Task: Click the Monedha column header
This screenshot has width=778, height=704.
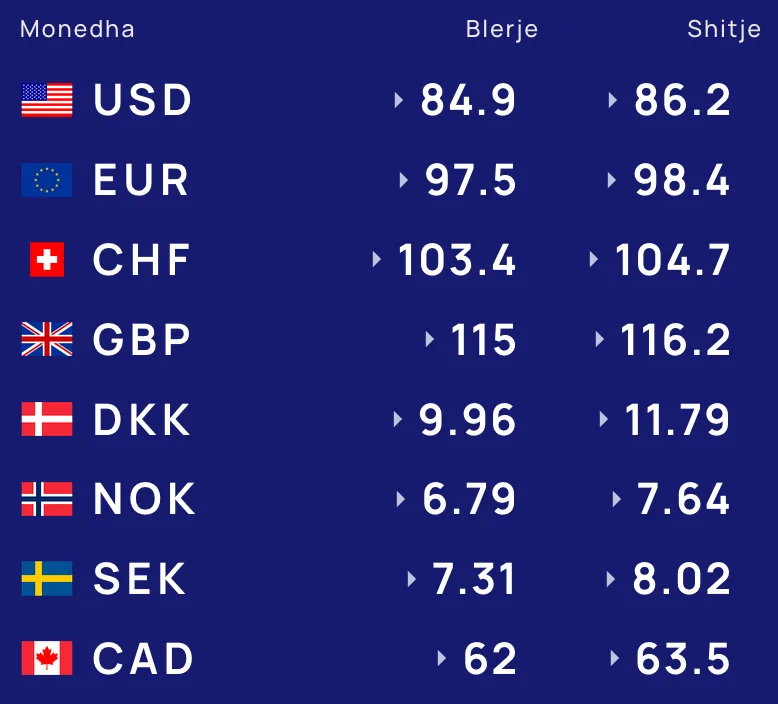Action: pyautogui.click(x=77, y=29)
